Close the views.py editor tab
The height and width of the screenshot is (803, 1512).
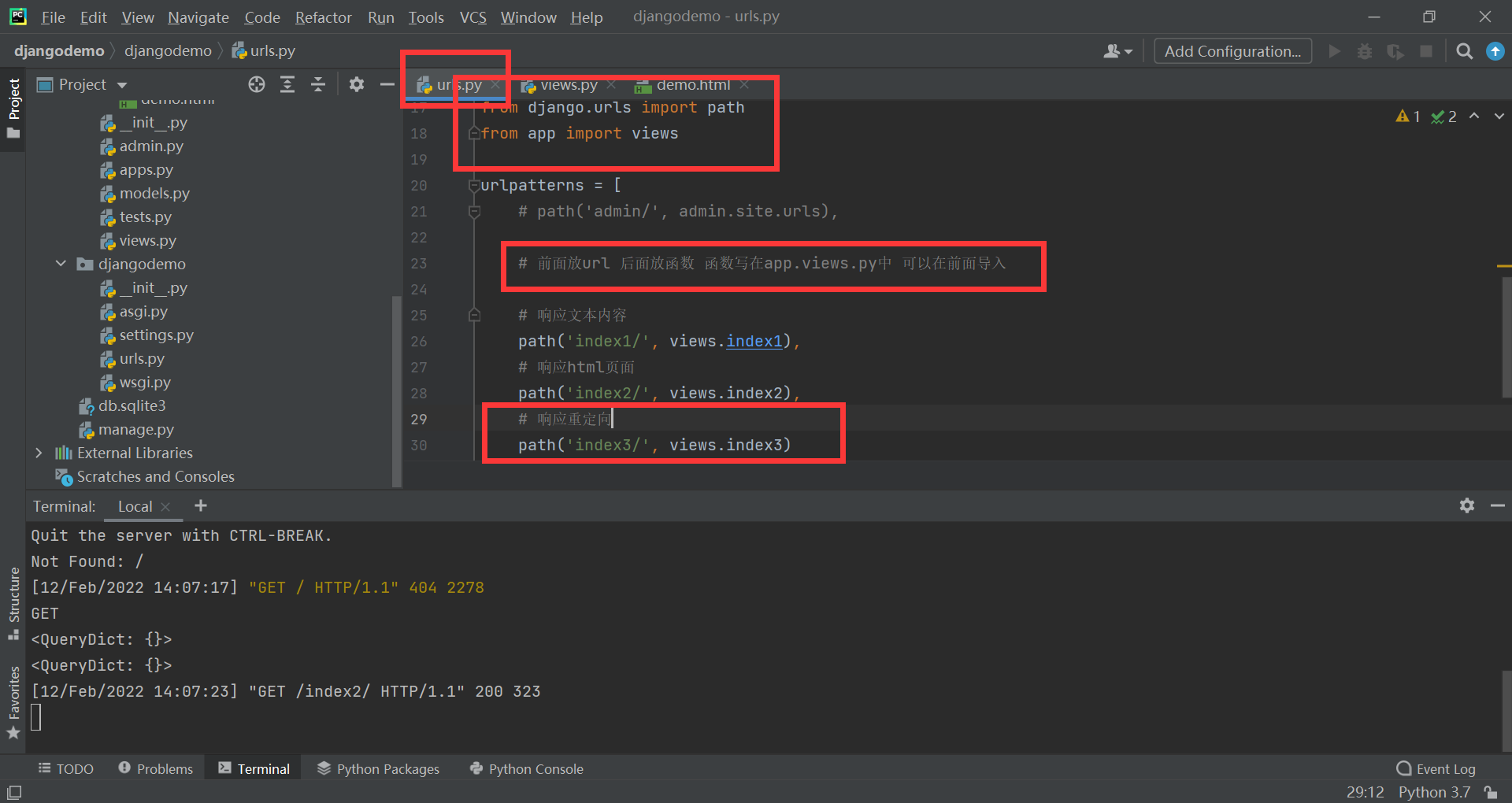(x=611, y=84)
